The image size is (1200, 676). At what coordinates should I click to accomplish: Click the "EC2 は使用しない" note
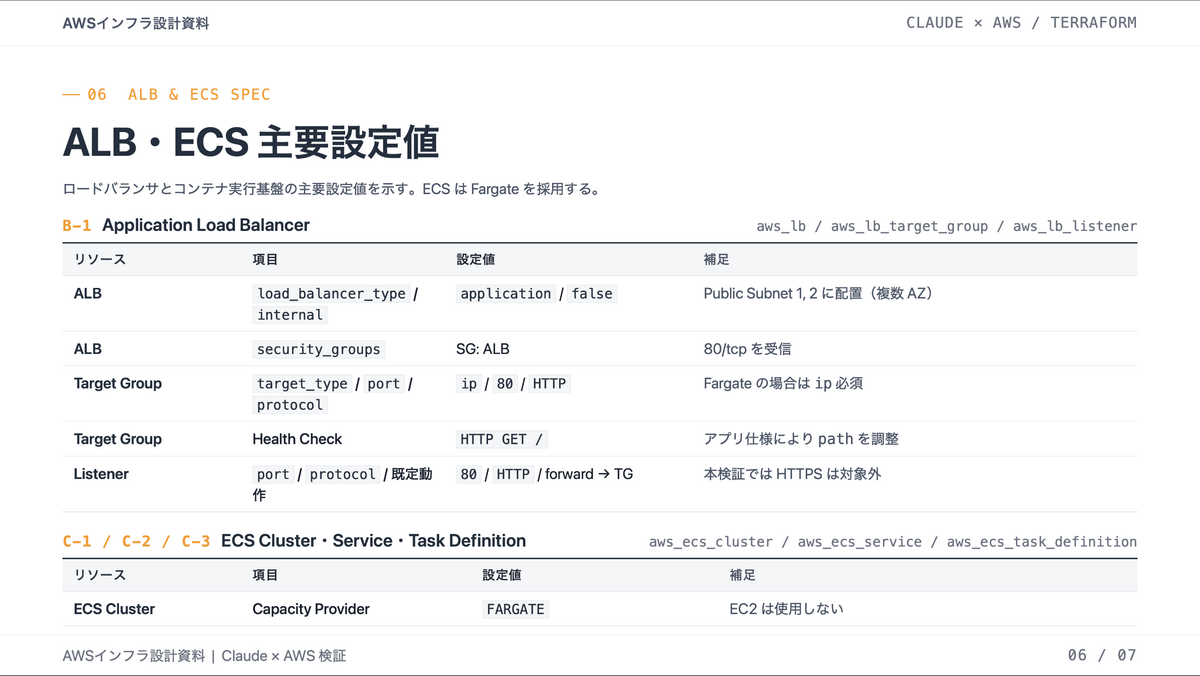point(787,609)
